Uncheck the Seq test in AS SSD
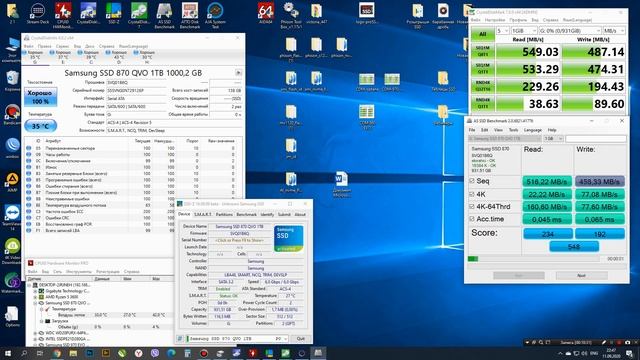This screenshot has width=640, height=360. point(472,181)
